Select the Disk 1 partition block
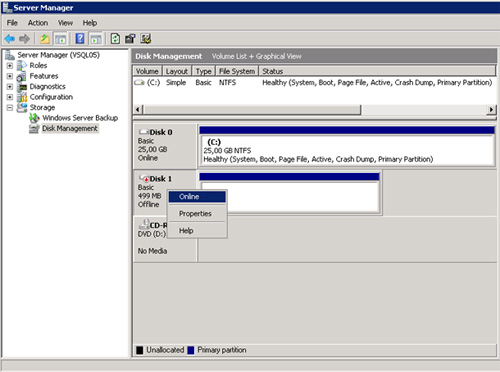The width and height of the screenshot is (500, 372). (x=289, y=193)
